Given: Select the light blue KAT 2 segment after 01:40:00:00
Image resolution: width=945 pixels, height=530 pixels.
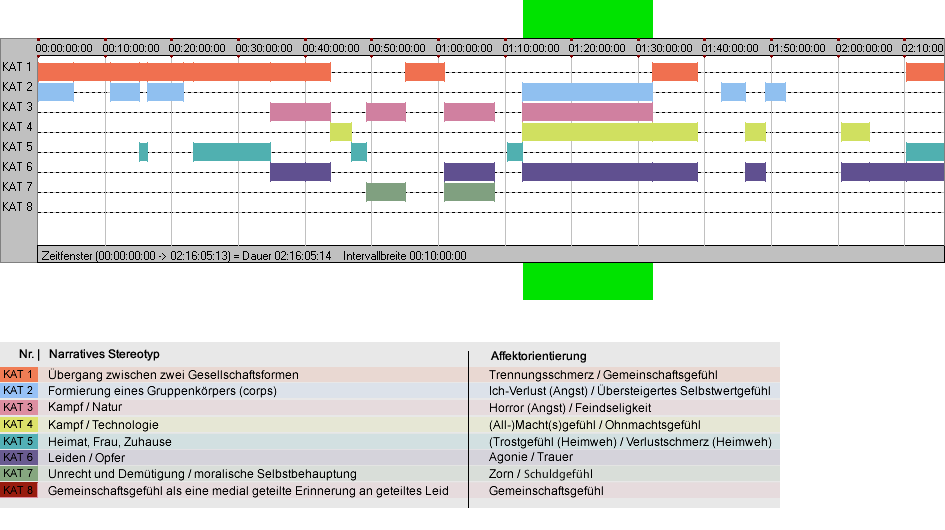Looking at the screenshot, I should pos(733,92).
